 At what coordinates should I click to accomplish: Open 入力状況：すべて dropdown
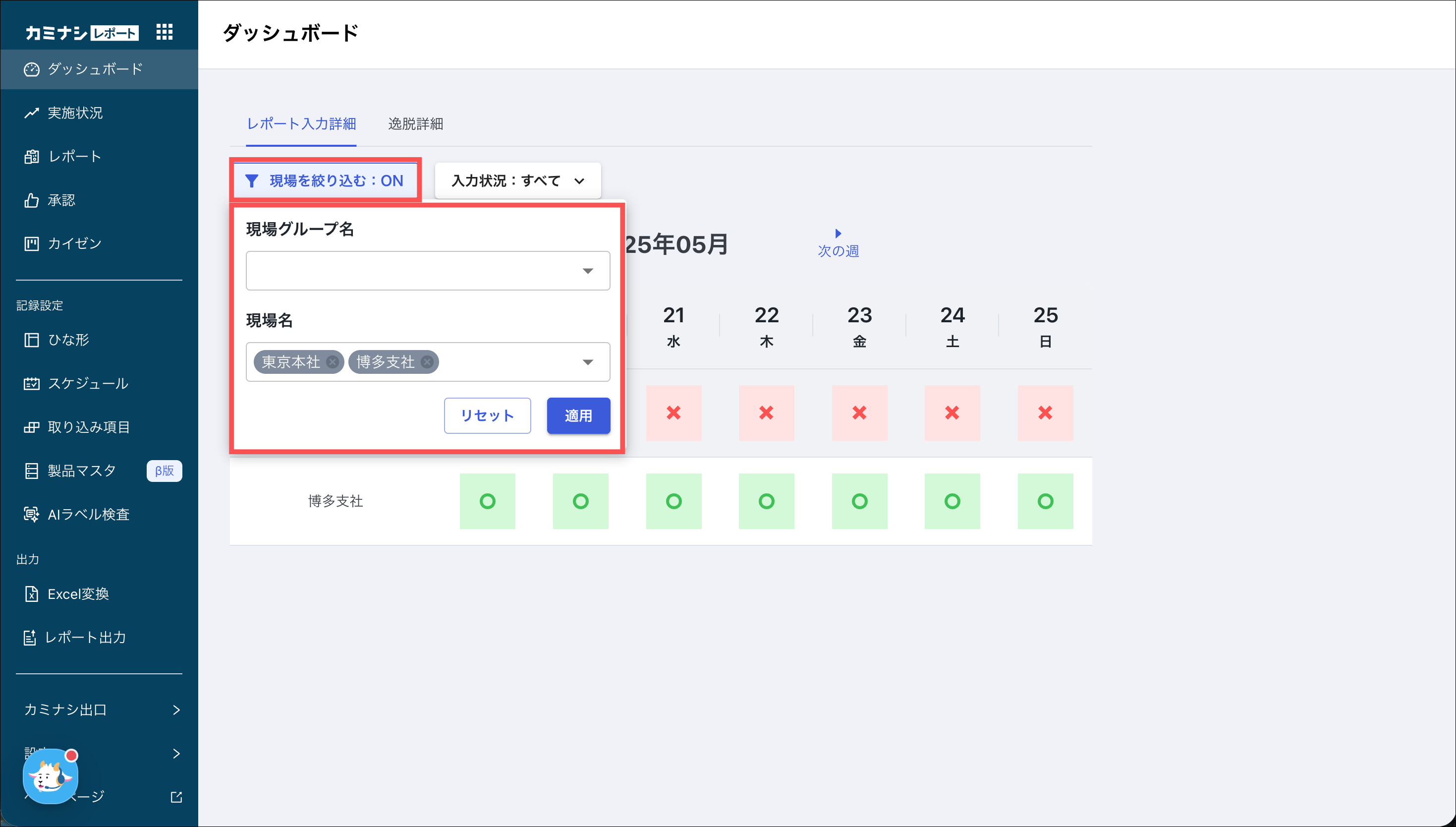tap(517, 180)
